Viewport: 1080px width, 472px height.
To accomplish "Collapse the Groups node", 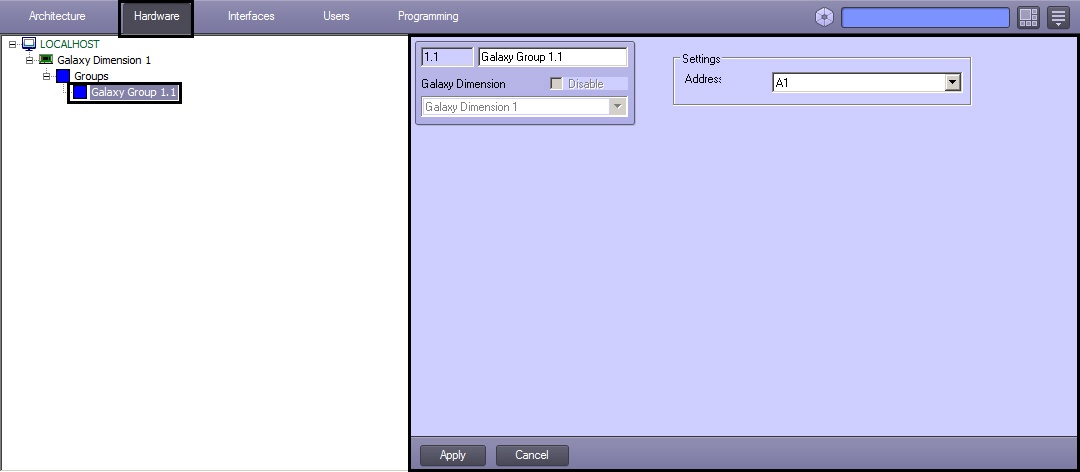I will point(46,76).
